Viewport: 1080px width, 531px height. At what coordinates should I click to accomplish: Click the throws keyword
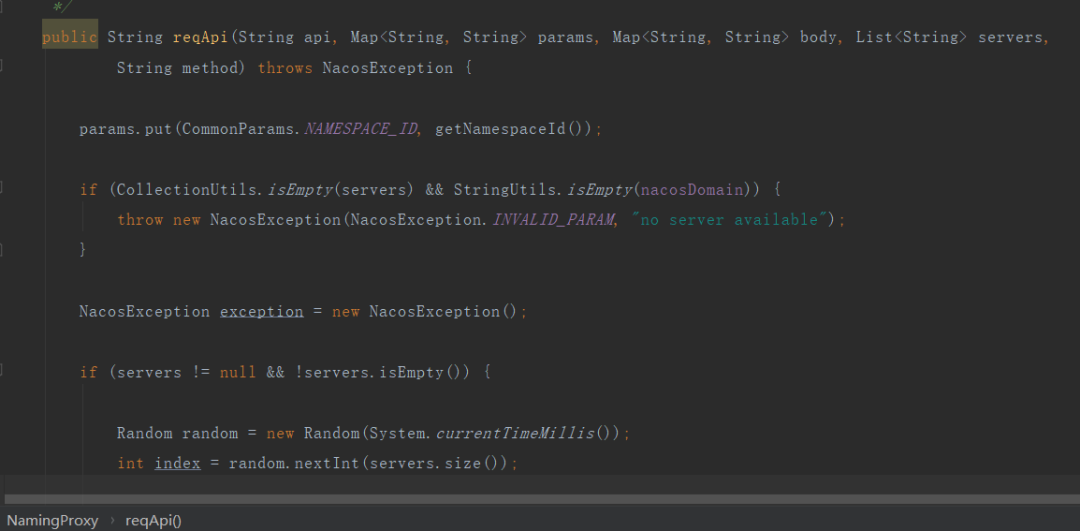(x=285, y=68)
